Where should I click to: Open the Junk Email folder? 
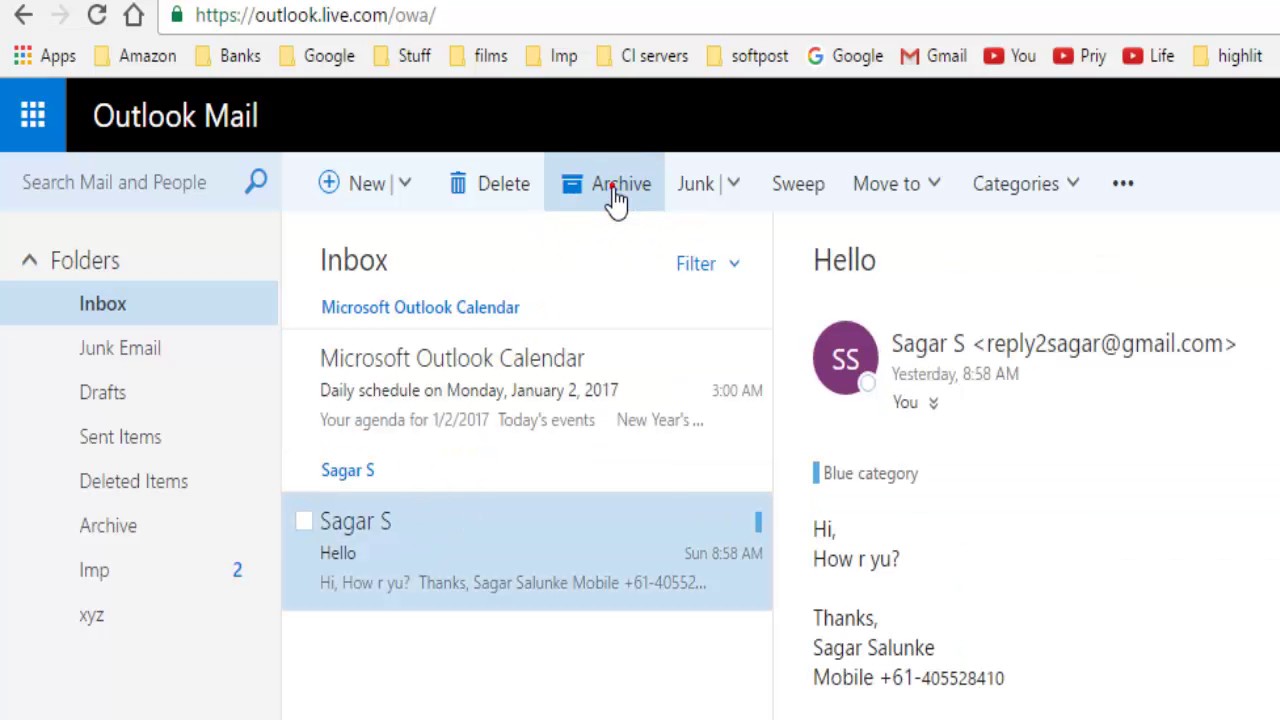point(120,348)
